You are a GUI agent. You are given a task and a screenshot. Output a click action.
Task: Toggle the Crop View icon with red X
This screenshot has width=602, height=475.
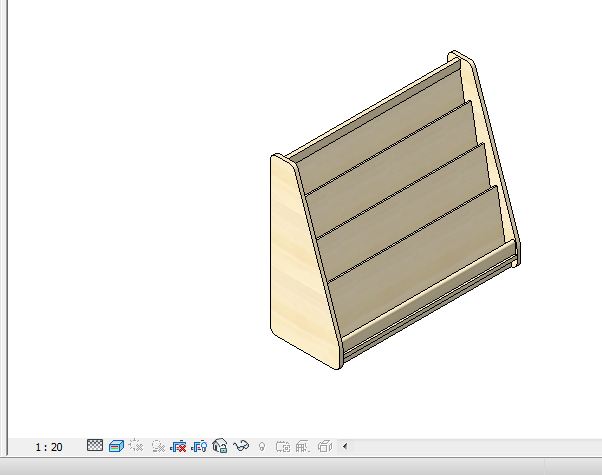click(x=178, y=447)
